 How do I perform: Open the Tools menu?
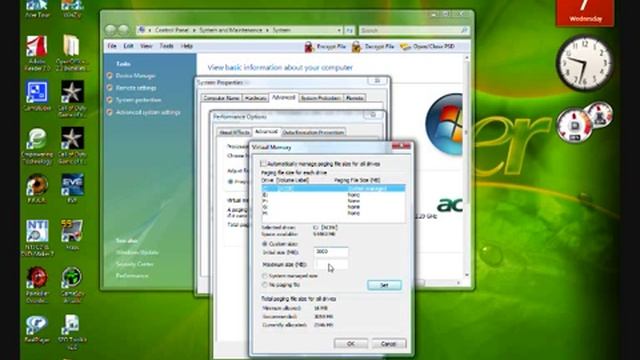tap(167, 46)
